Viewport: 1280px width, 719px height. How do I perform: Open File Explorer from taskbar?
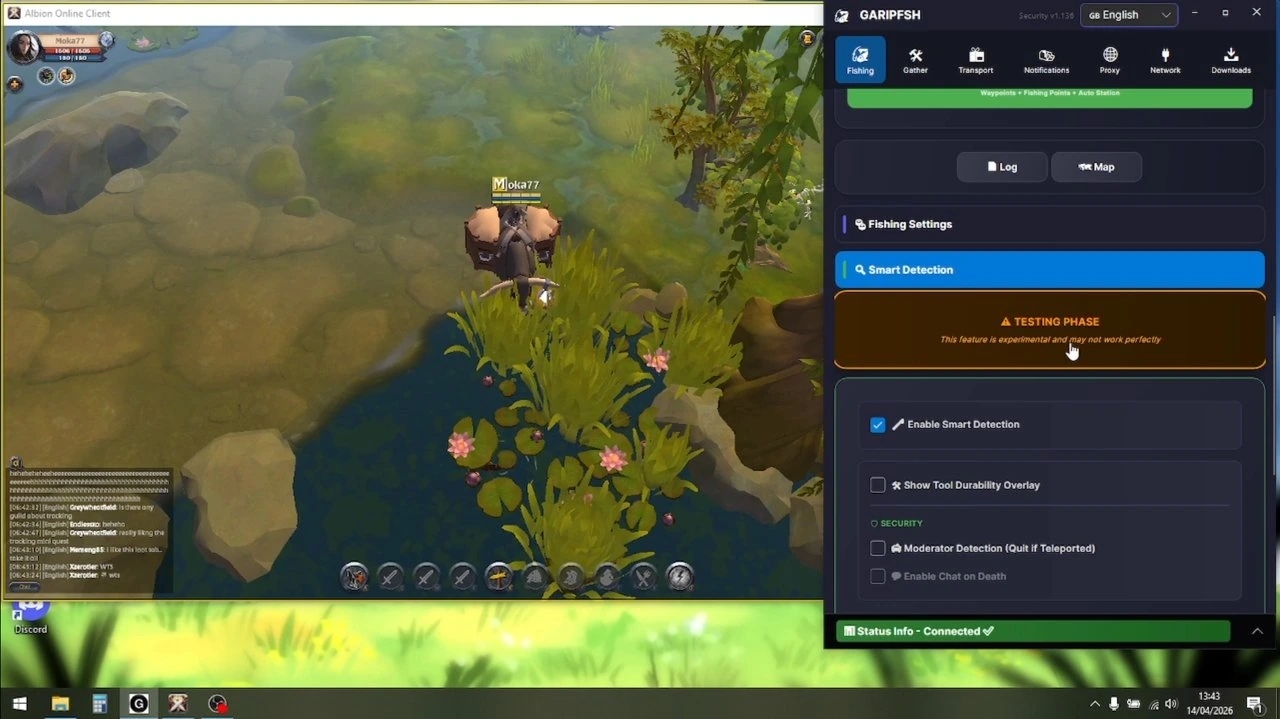click(60, 704)
